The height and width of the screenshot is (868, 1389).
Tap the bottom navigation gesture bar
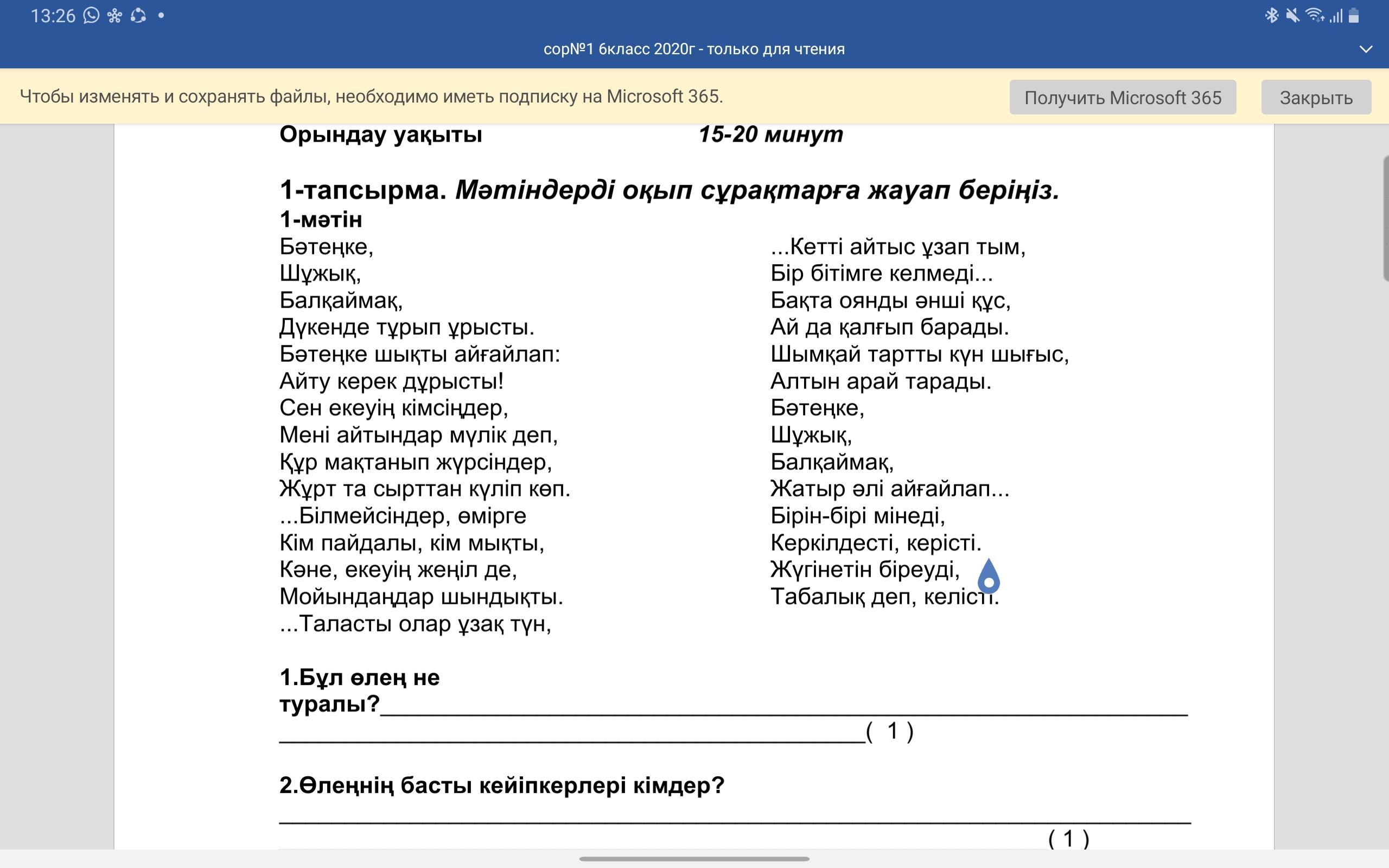click(694, 859)
